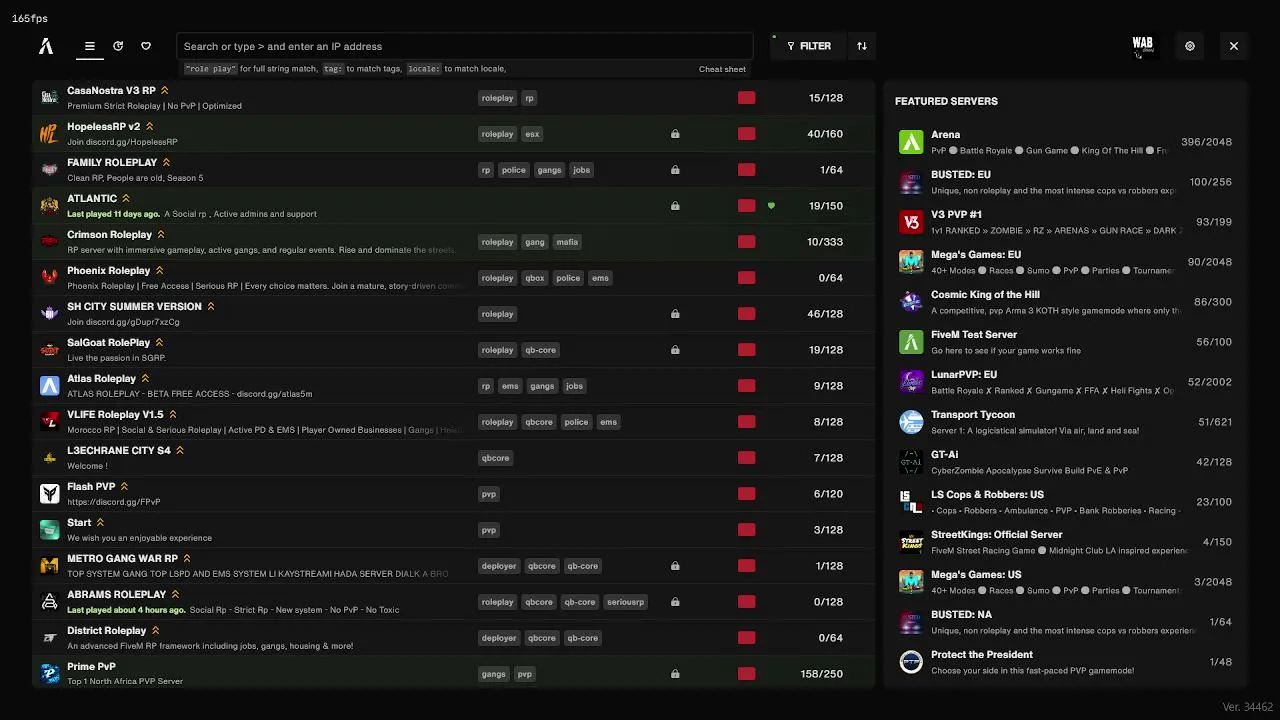Open the WAB user profile avatar

click(x=1143, y=46)
